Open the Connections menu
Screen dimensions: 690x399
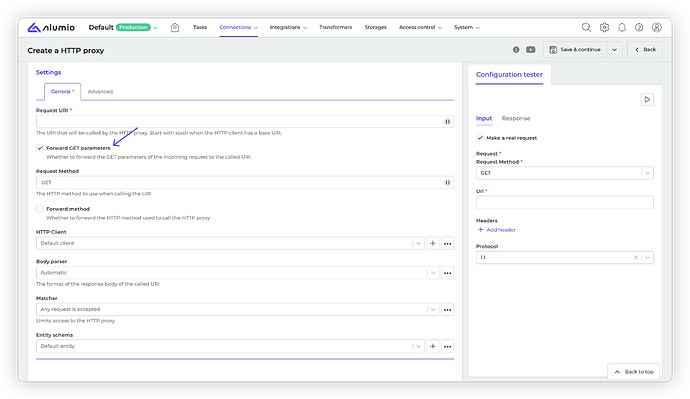click(x=239, y=27)
